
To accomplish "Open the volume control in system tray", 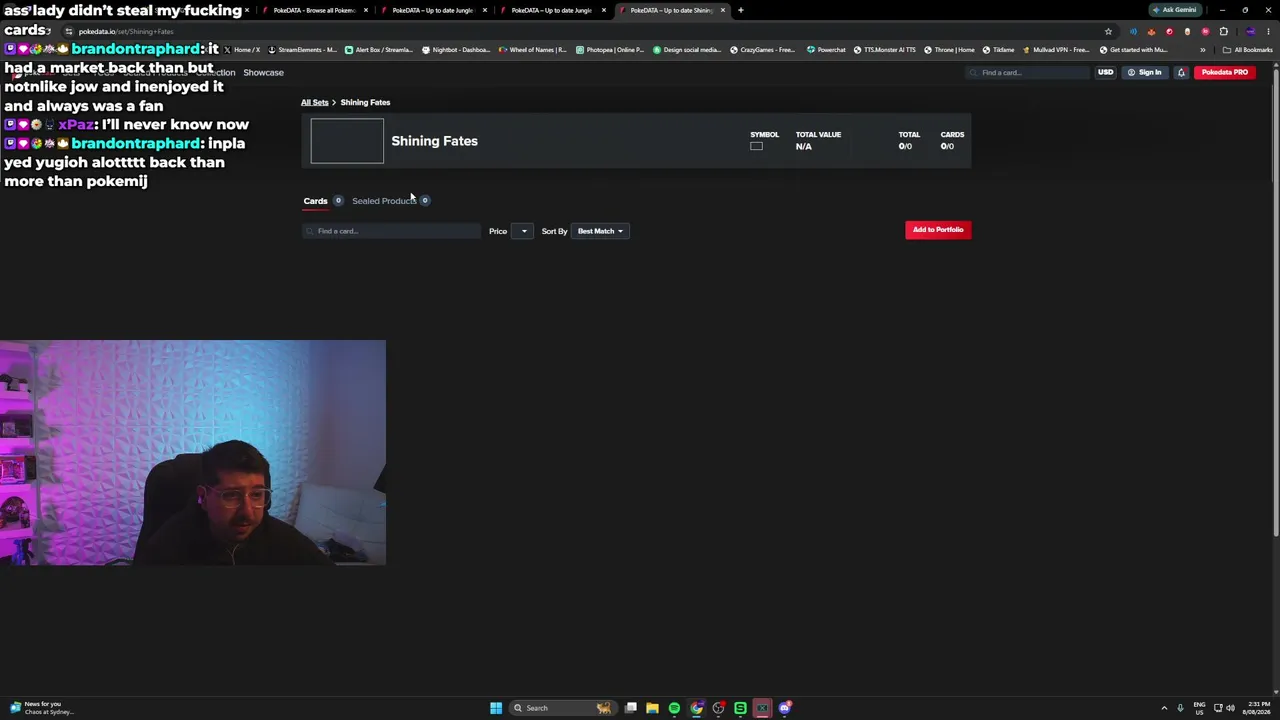I will click(x=1230, y=708).
